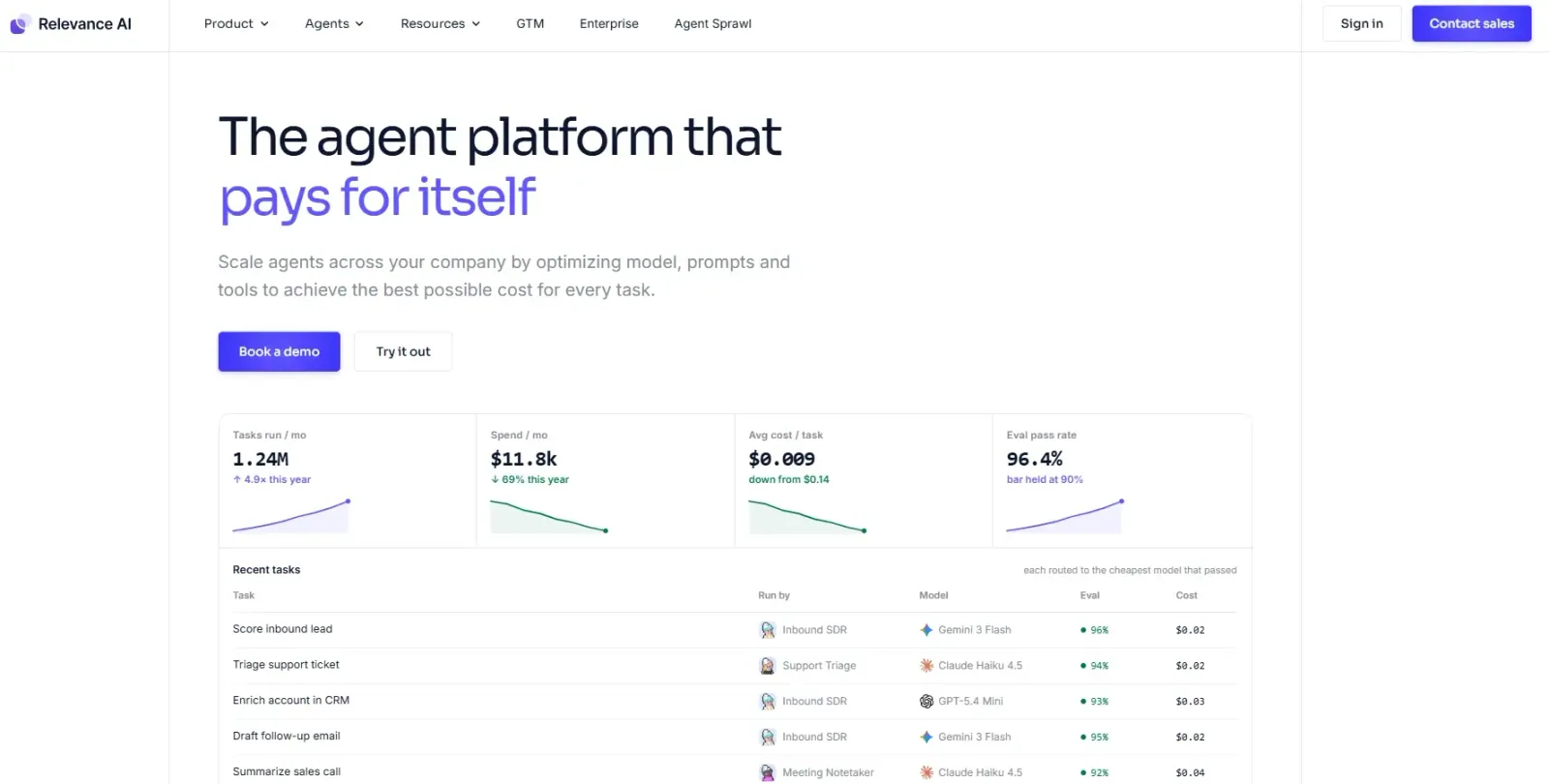This screenshot has width=1549, height=784.
Task: Click the up arrow beside 4.9× this year
Action: (237, 480)
